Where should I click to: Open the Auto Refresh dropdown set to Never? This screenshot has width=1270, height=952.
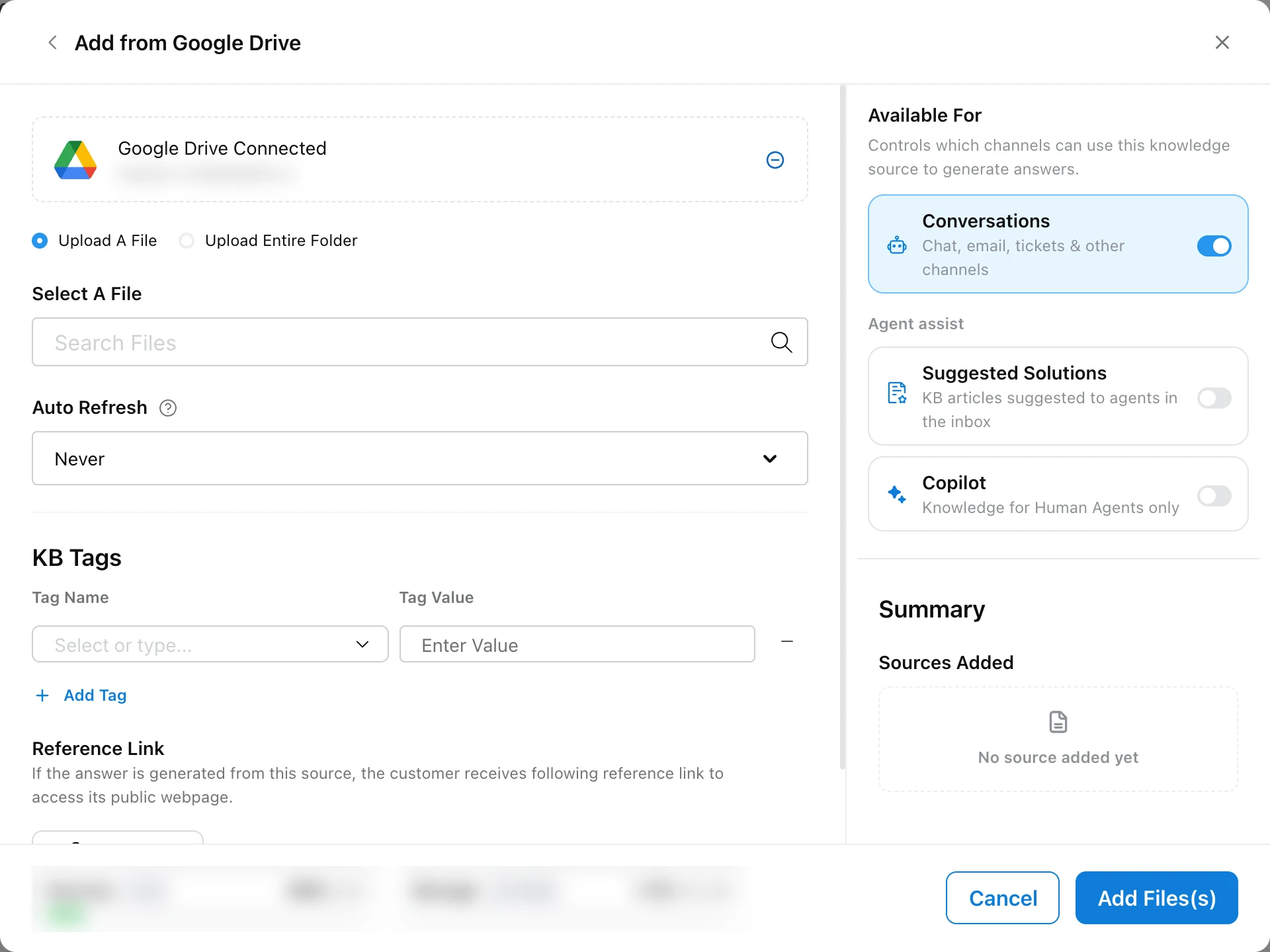420,458
